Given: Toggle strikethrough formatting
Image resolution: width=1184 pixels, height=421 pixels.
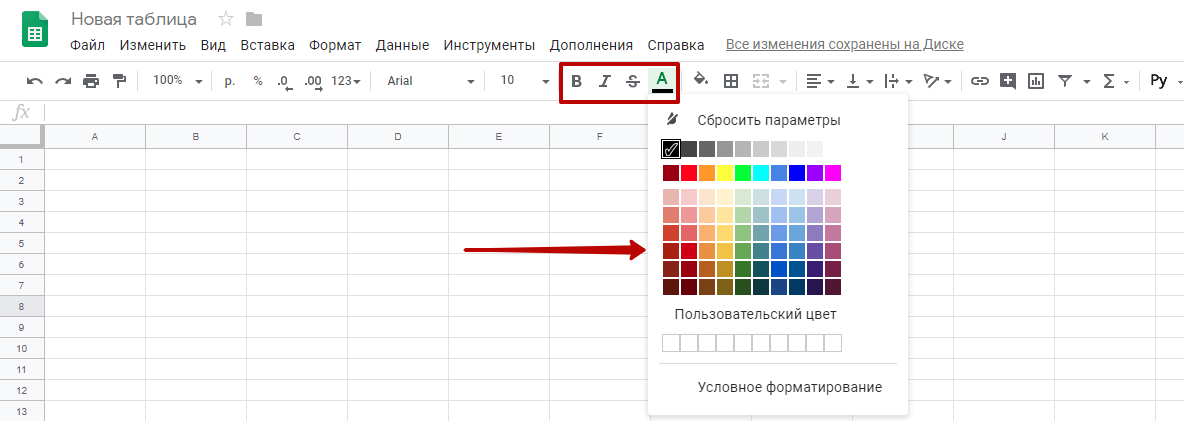Looking at the screenshot, I should click(x=632, y=81).
